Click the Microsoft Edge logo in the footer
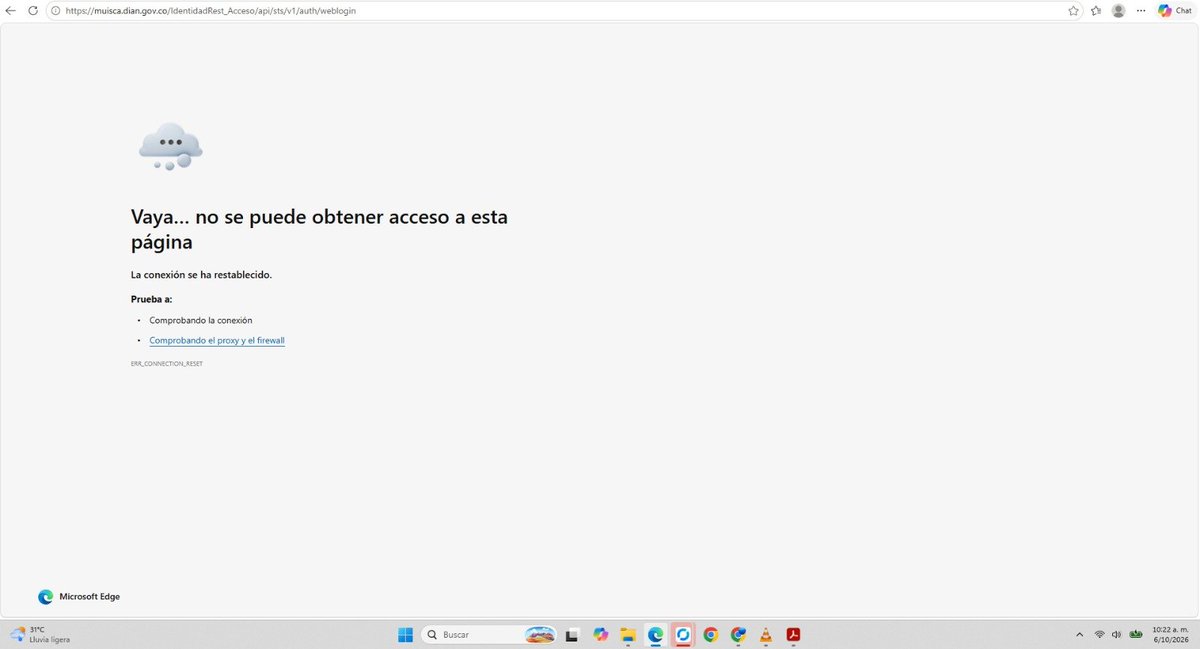This screenshot has width=1200, height=649. coord(45,597)
